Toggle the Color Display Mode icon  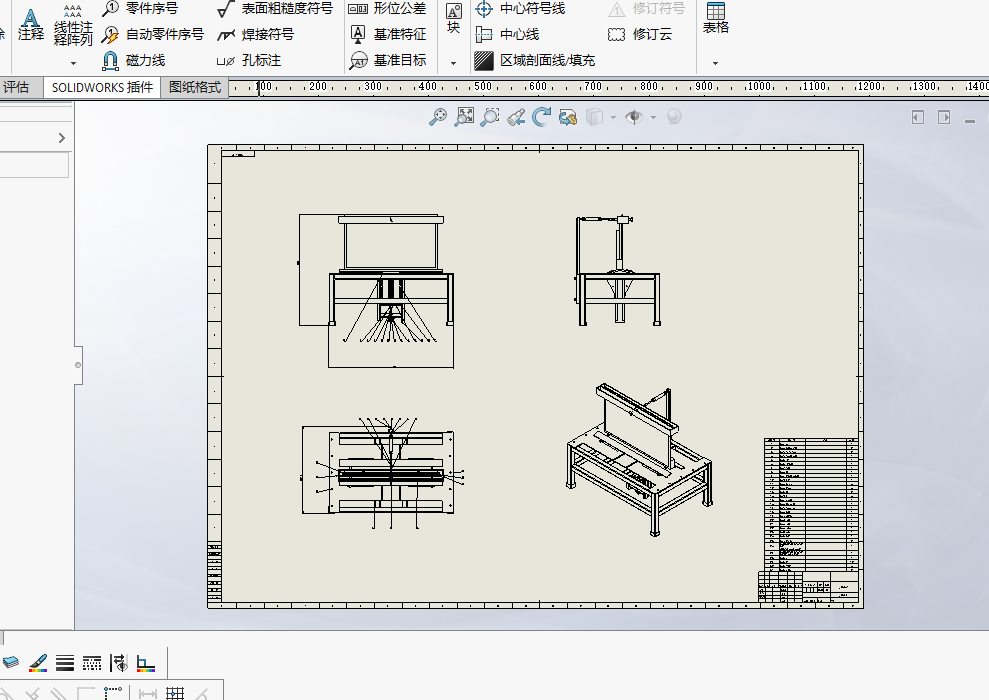[146, 663]
